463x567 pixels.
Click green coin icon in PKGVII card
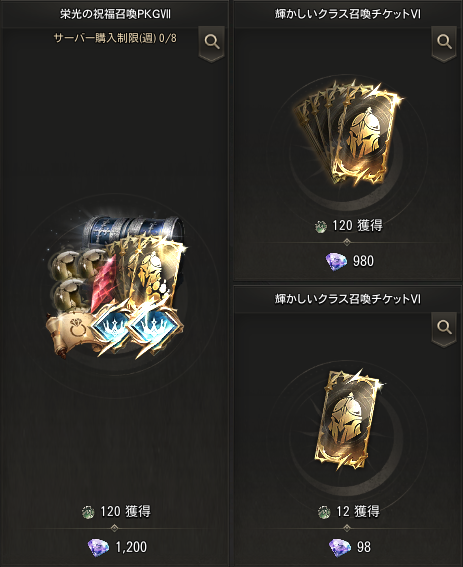pyautogui.click(x=88, y=512)
